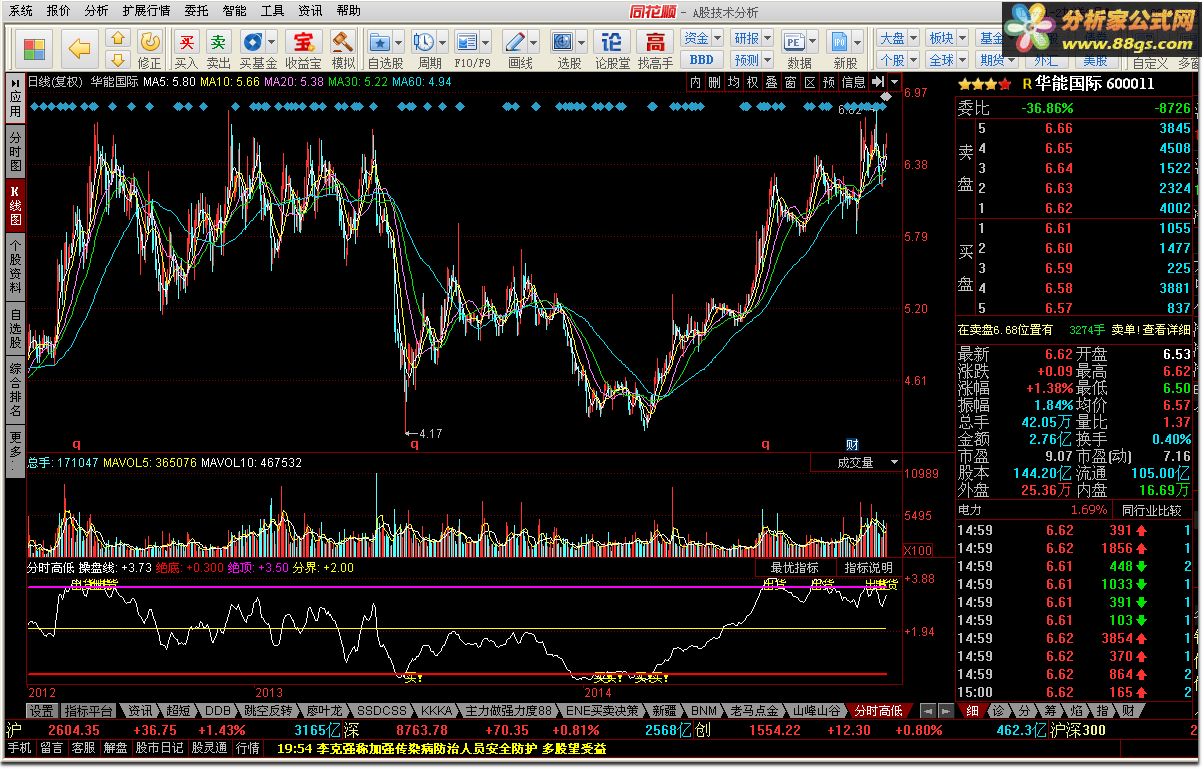This screenshot has width=1204, height=769.
Task: Open 收益宝 icon
Action: pyautogui.click(x=303, y=49)
